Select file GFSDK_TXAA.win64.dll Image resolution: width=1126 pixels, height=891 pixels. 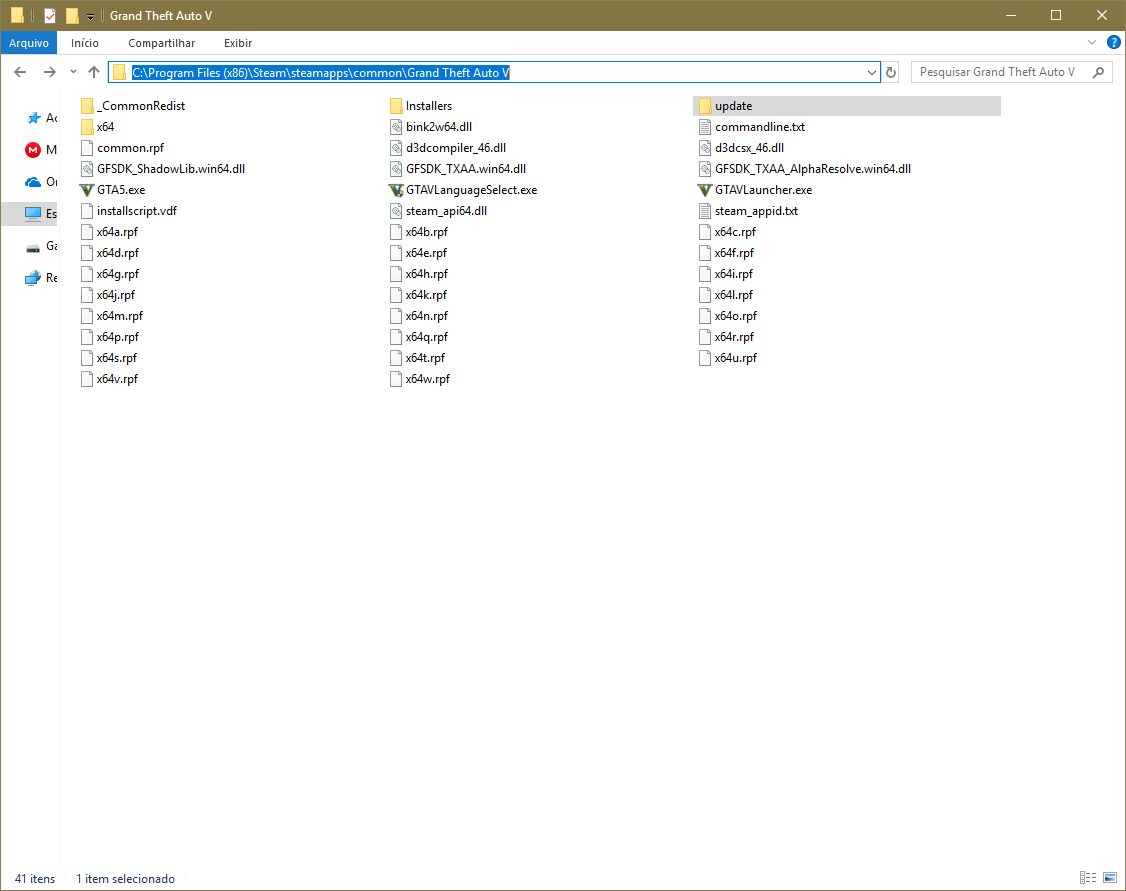[457, 169]
